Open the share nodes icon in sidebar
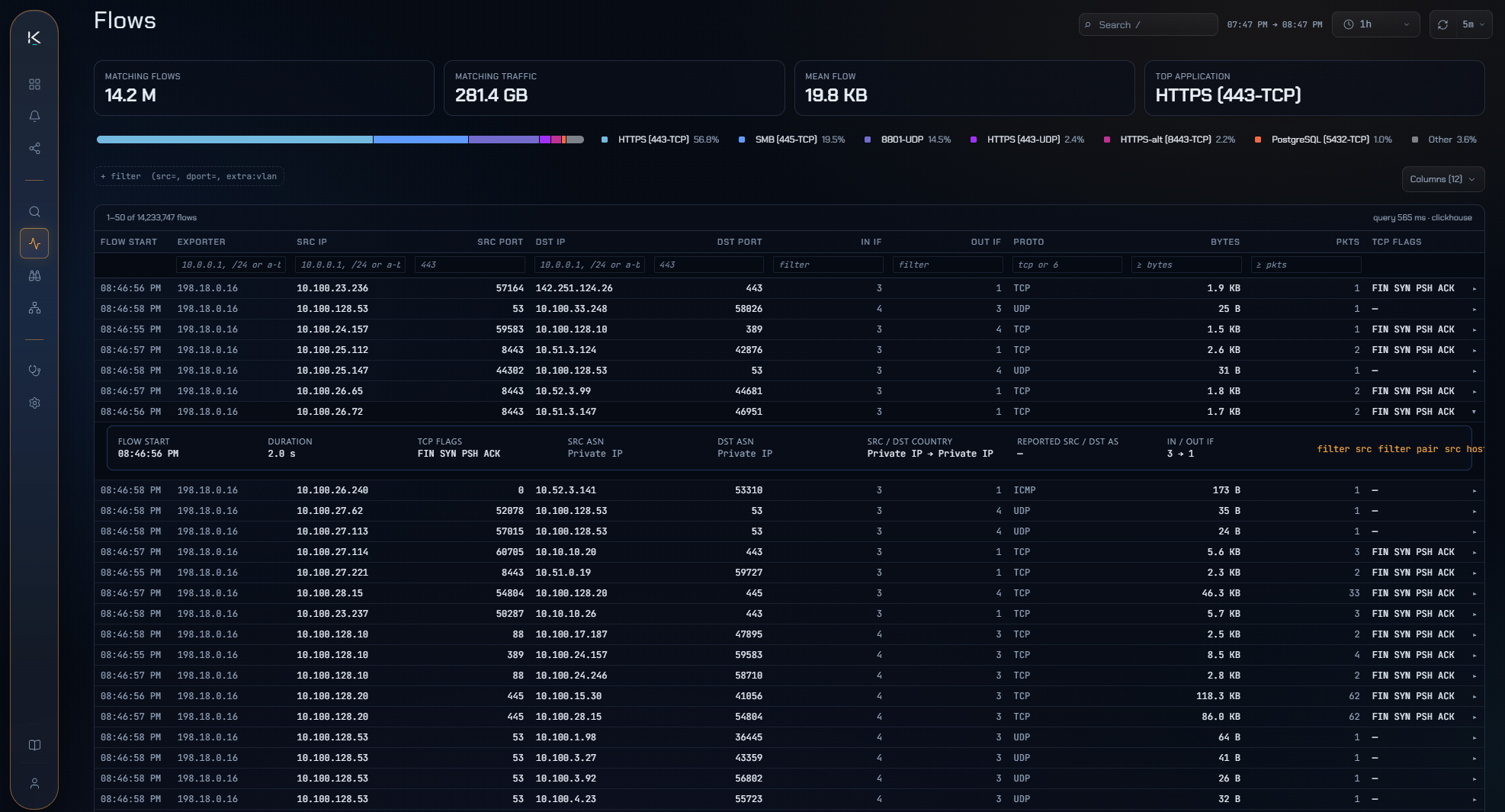Screen dimensions: 1505x812 tap(34, 148)
